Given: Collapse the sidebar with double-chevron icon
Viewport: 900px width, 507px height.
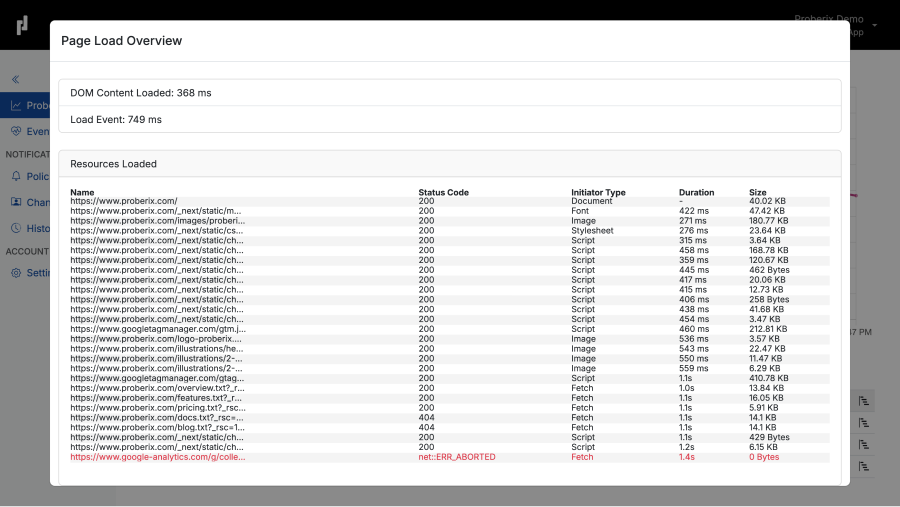Looking at the screenshot, I should [x=15, y=79].
